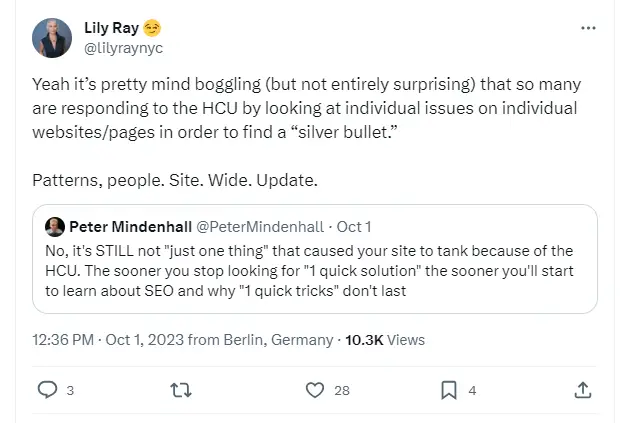The width and height of the screenshot is (636, 423).
Task: Click the share upload icon
Action: 583,390
